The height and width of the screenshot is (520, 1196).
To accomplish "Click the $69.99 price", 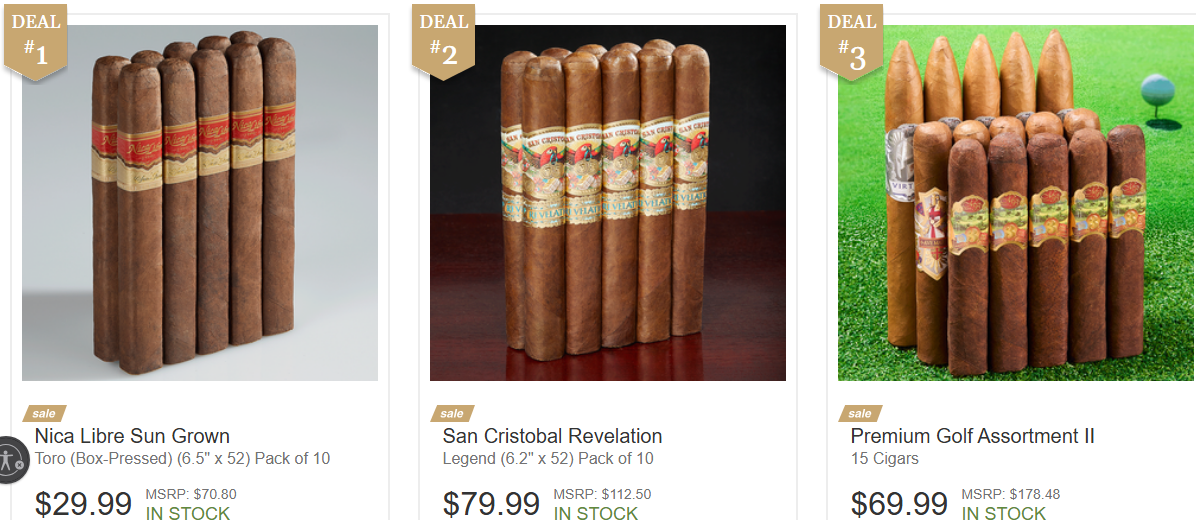I will pos(900,504).
